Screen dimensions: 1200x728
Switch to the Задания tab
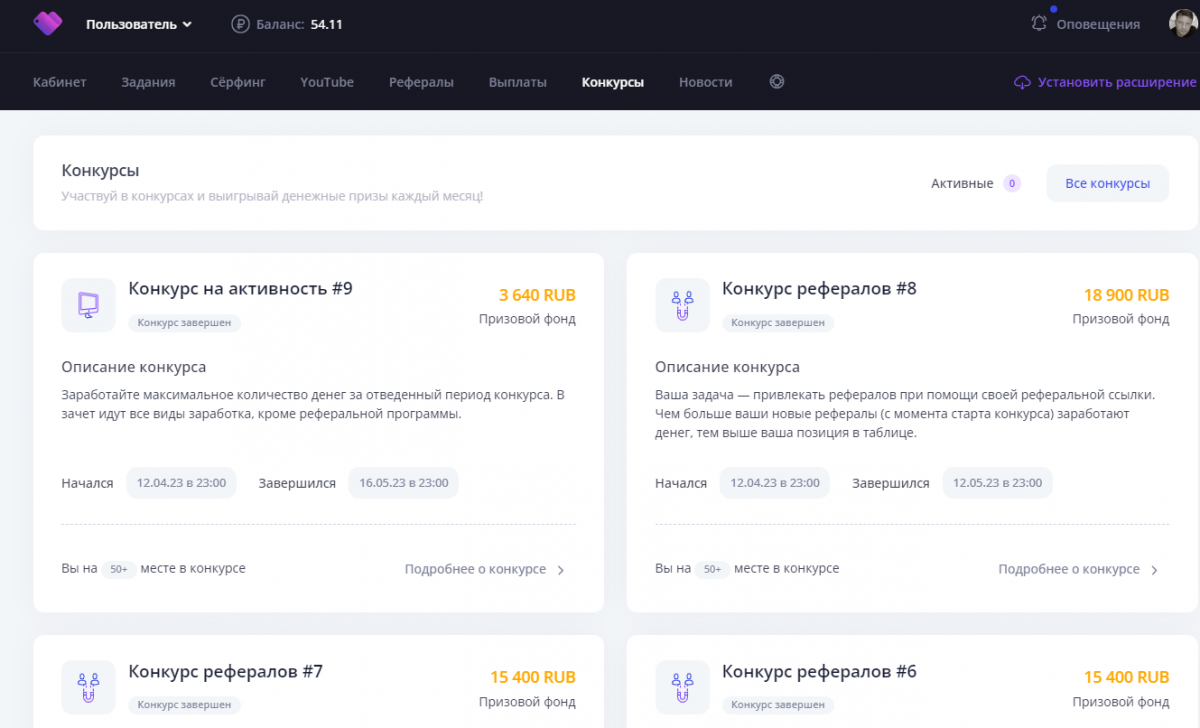(x=148, y=82)
